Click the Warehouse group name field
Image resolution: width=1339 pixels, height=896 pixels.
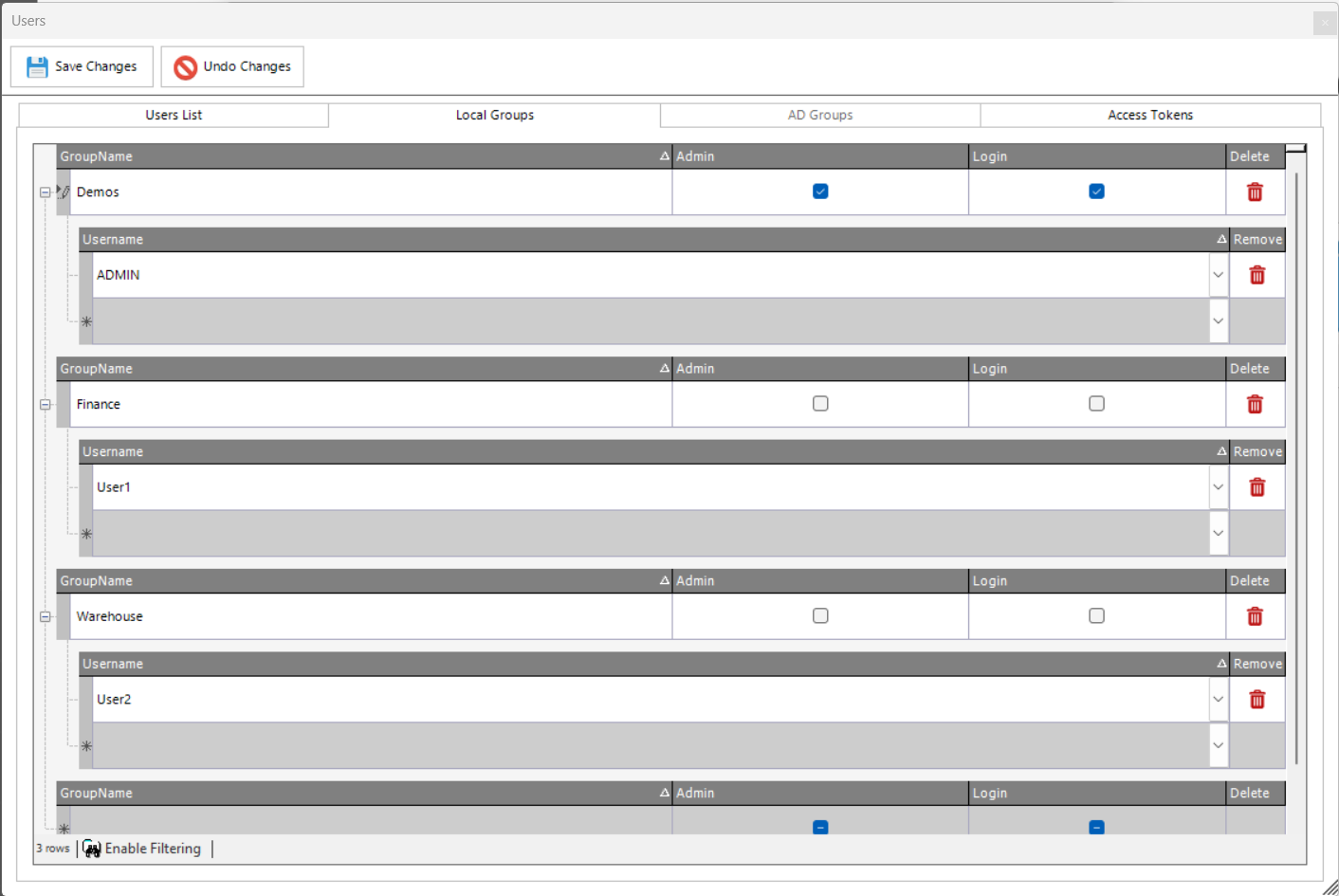[370, 617]
